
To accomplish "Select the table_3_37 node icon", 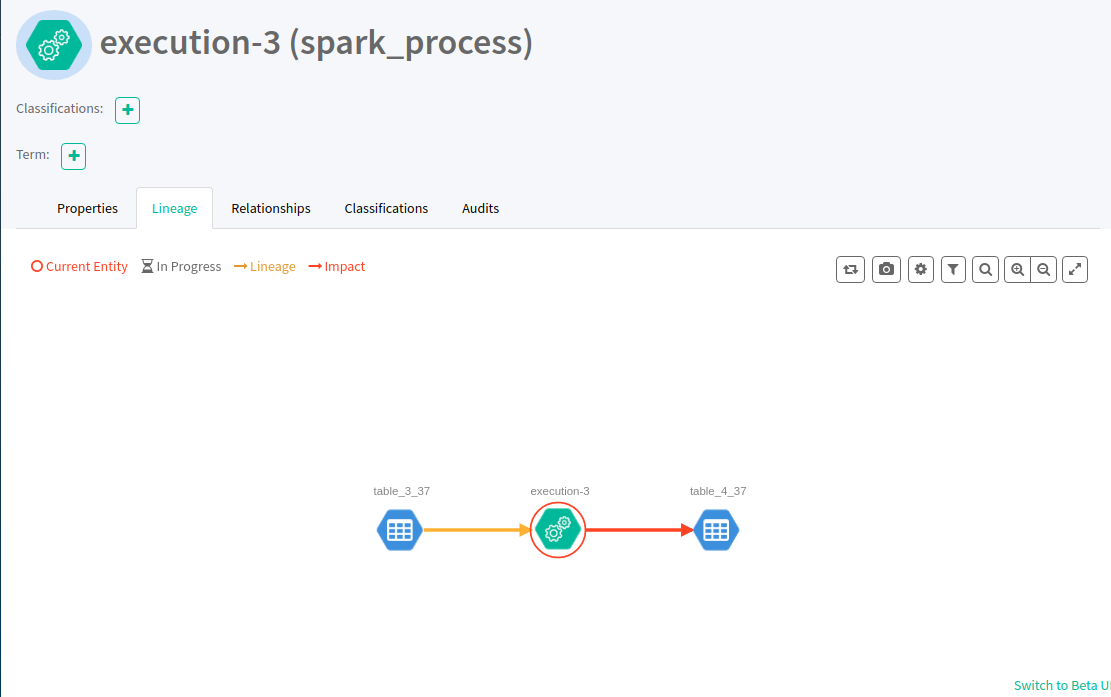I will click(x=400, y=530).
